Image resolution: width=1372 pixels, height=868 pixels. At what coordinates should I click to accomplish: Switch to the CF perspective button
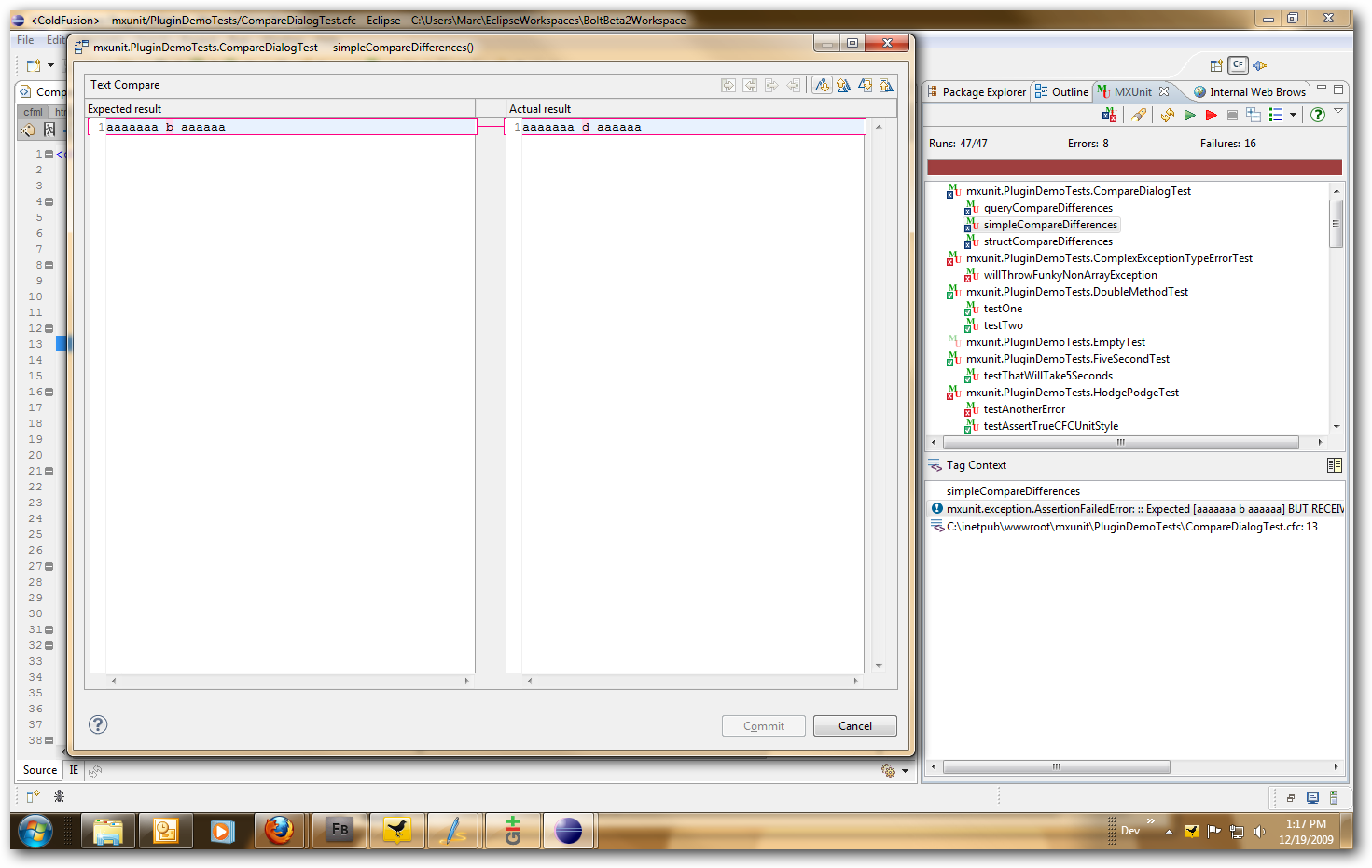pos(1238,64)
